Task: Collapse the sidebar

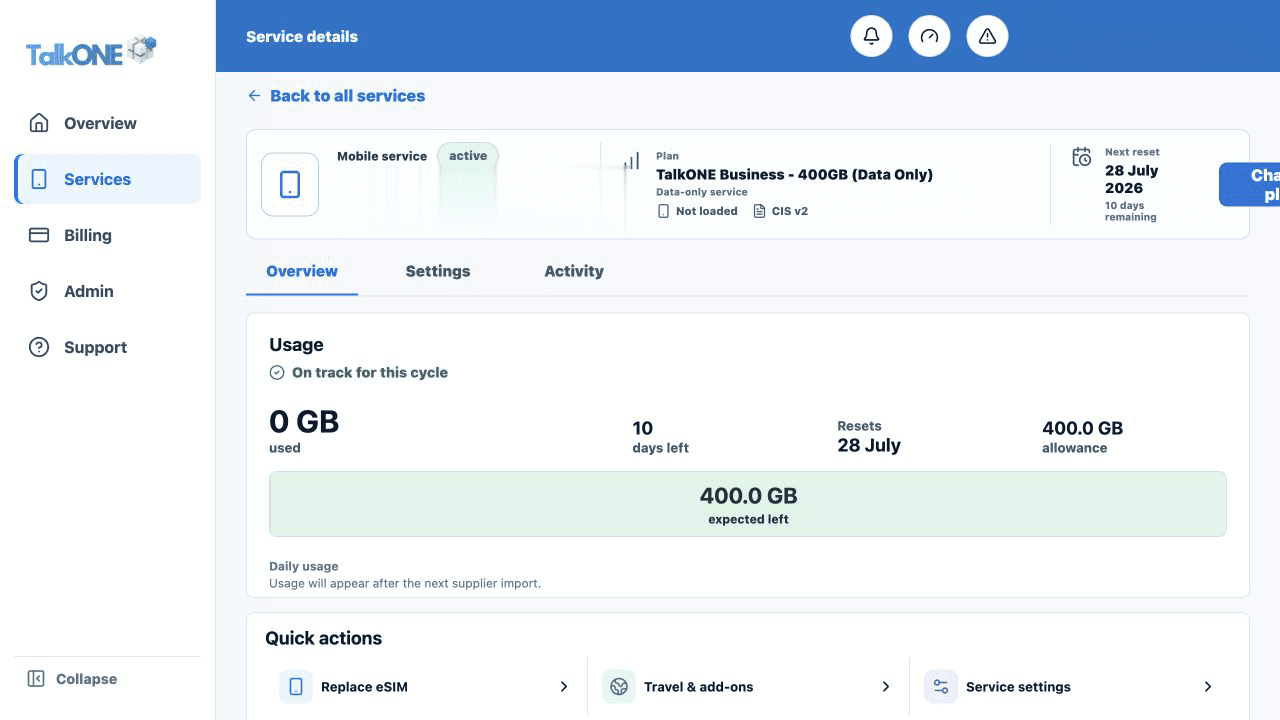Action: [73, 679]
